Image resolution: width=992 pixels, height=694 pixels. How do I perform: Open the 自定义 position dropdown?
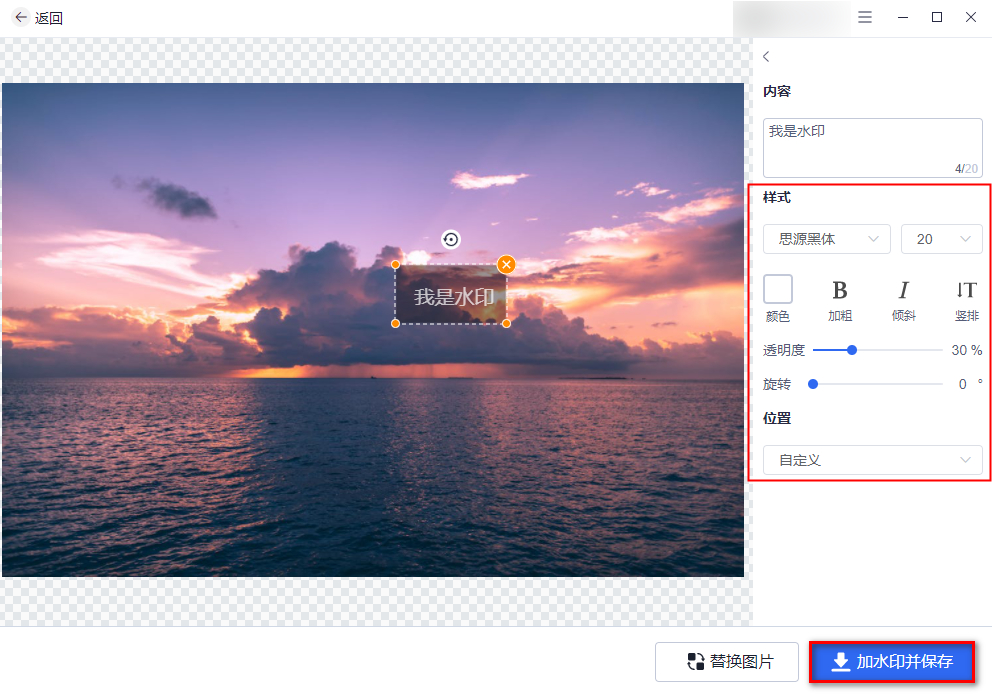click(872, 460)
